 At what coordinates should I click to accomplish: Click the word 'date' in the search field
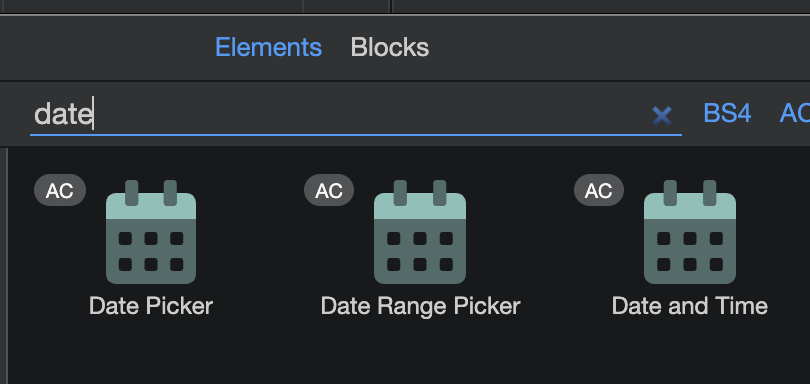pos(63,114)
